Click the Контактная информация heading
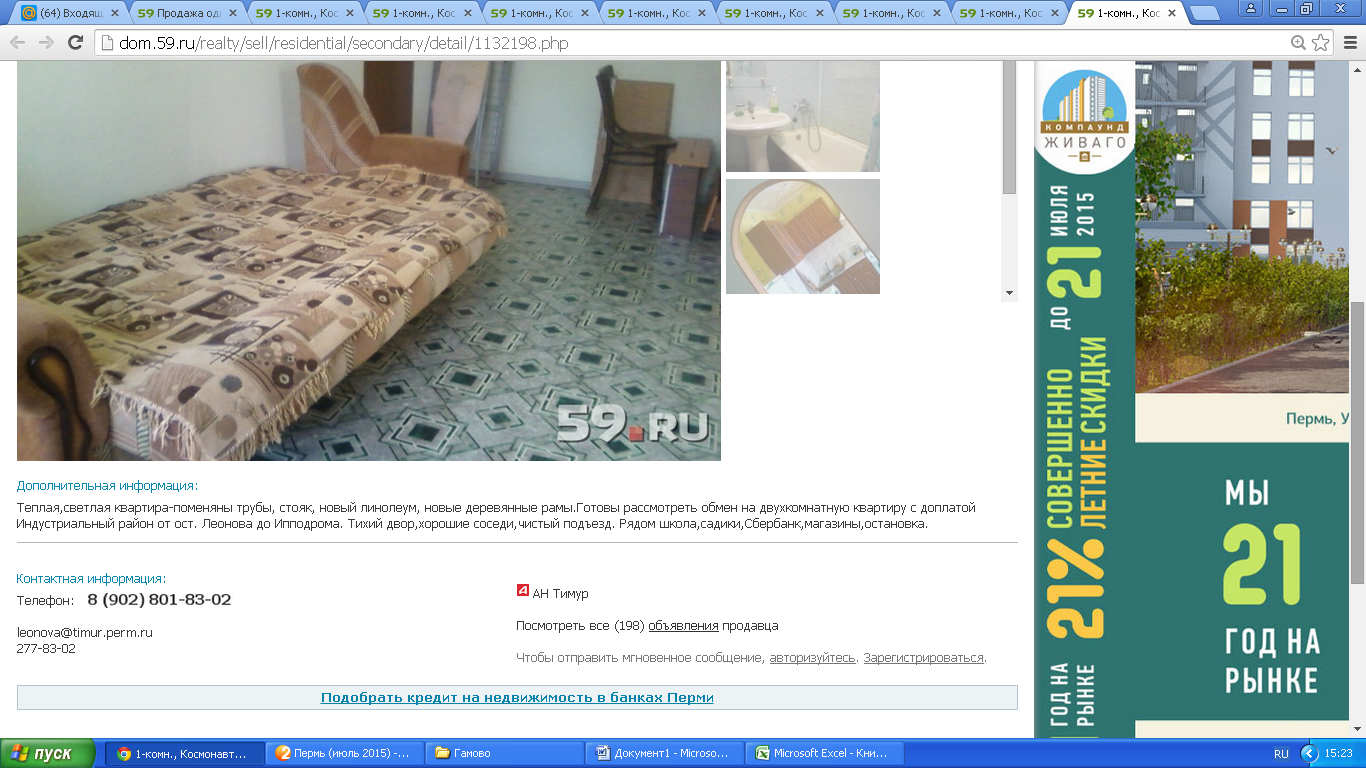1366x768 pixels. coord(91,578)
